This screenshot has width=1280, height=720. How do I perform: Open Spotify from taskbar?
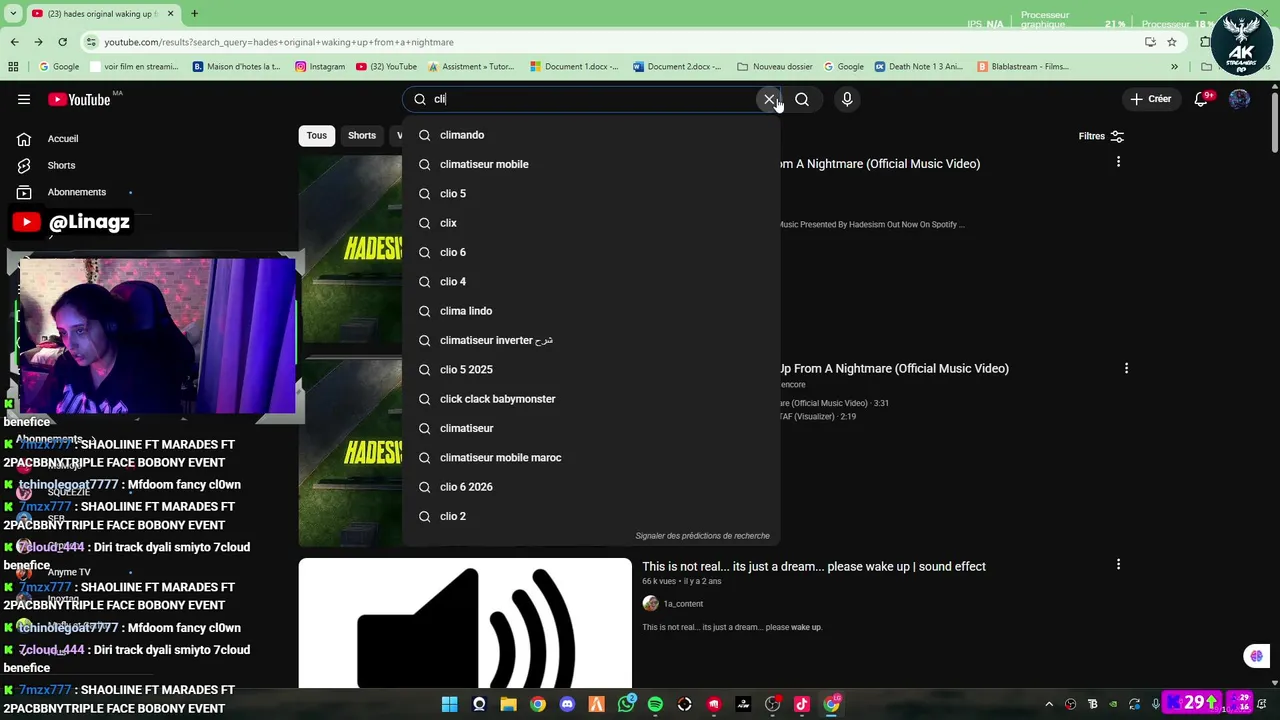655,704
